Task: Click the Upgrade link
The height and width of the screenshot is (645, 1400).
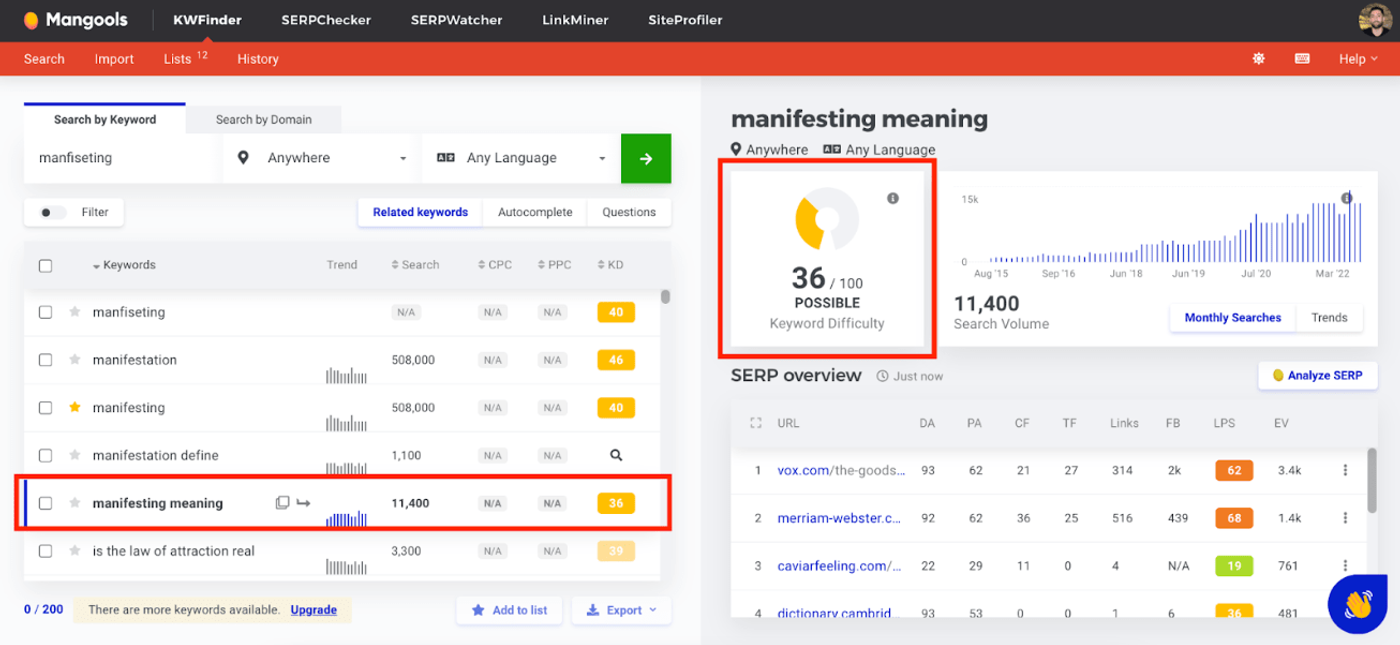Action: [314, 610]
